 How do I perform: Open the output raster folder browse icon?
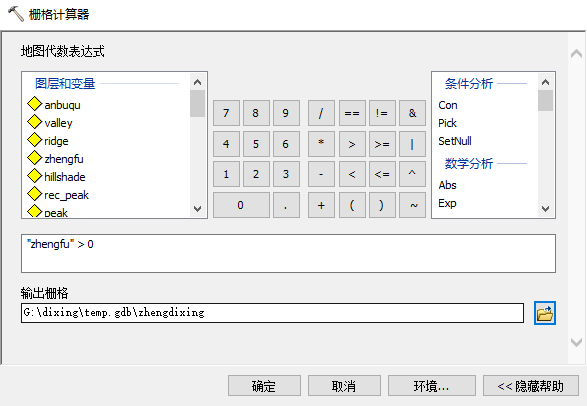click(x=545, y=313)
